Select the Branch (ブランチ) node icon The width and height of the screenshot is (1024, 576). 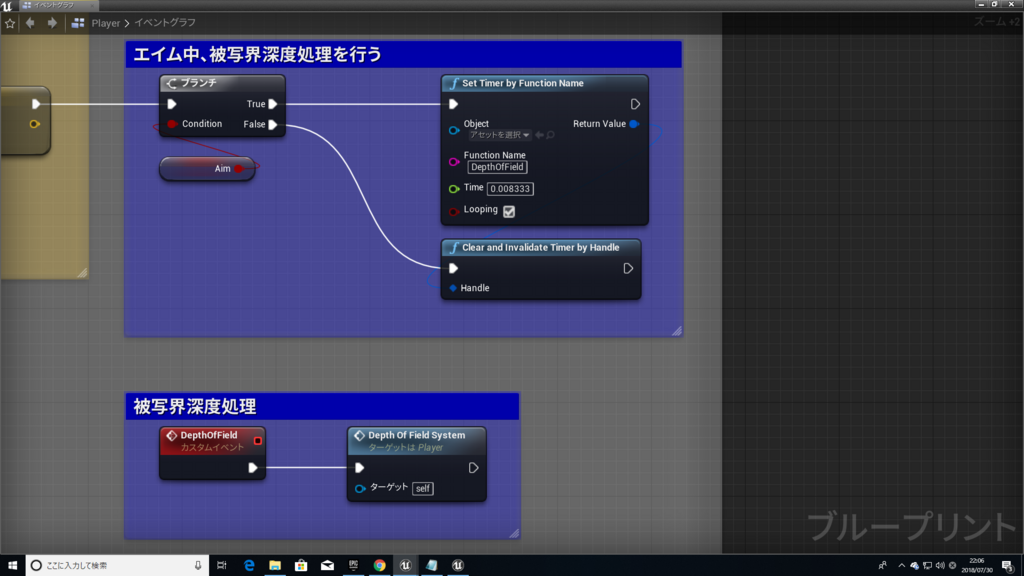pyautogui.click(x=172, y=82)
